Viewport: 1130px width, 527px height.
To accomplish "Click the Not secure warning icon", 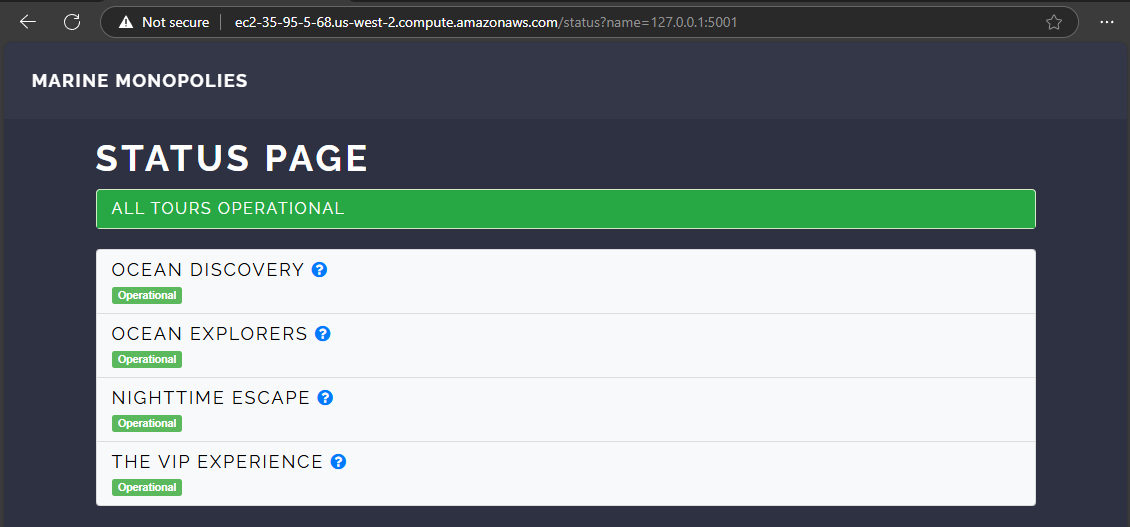I will click(x=126, y=22).
